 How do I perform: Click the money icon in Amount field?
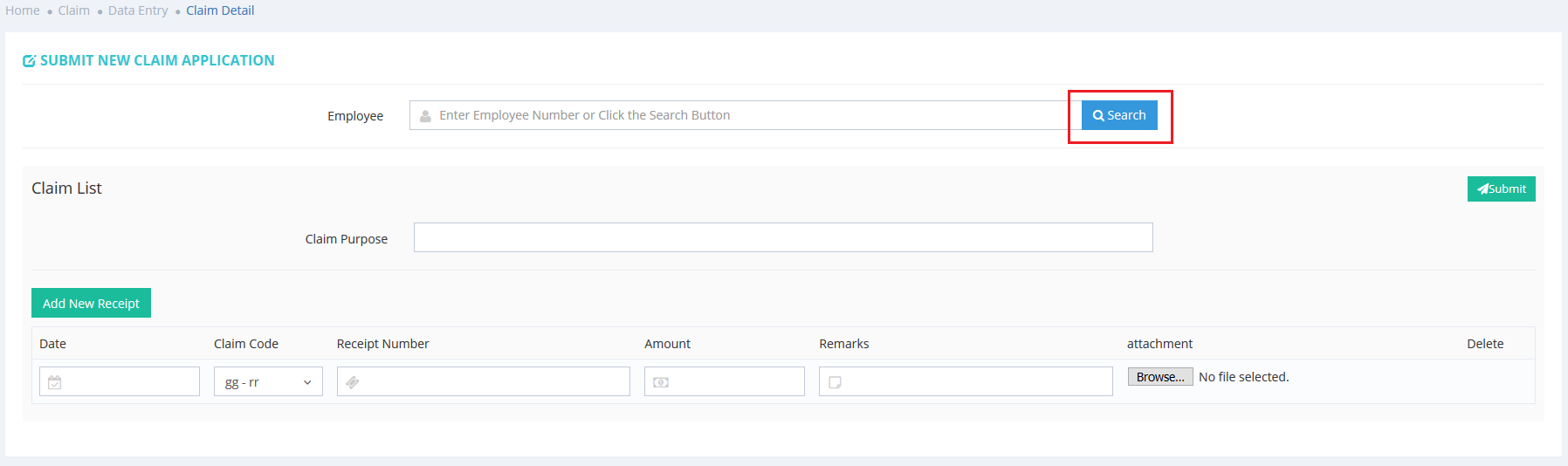pos(661,382)
